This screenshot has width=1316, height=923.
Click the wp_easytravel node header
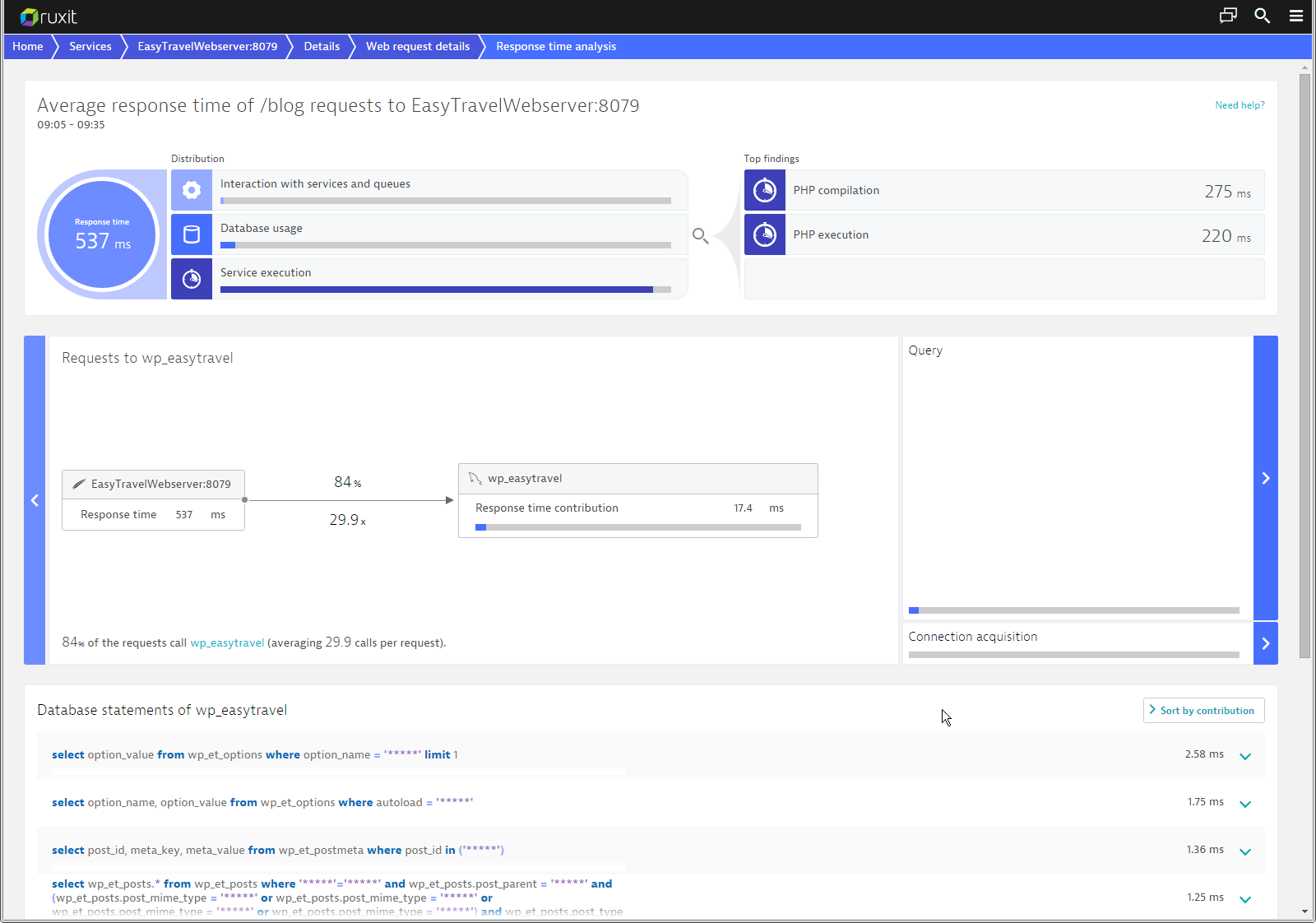[x=638, y=479]
